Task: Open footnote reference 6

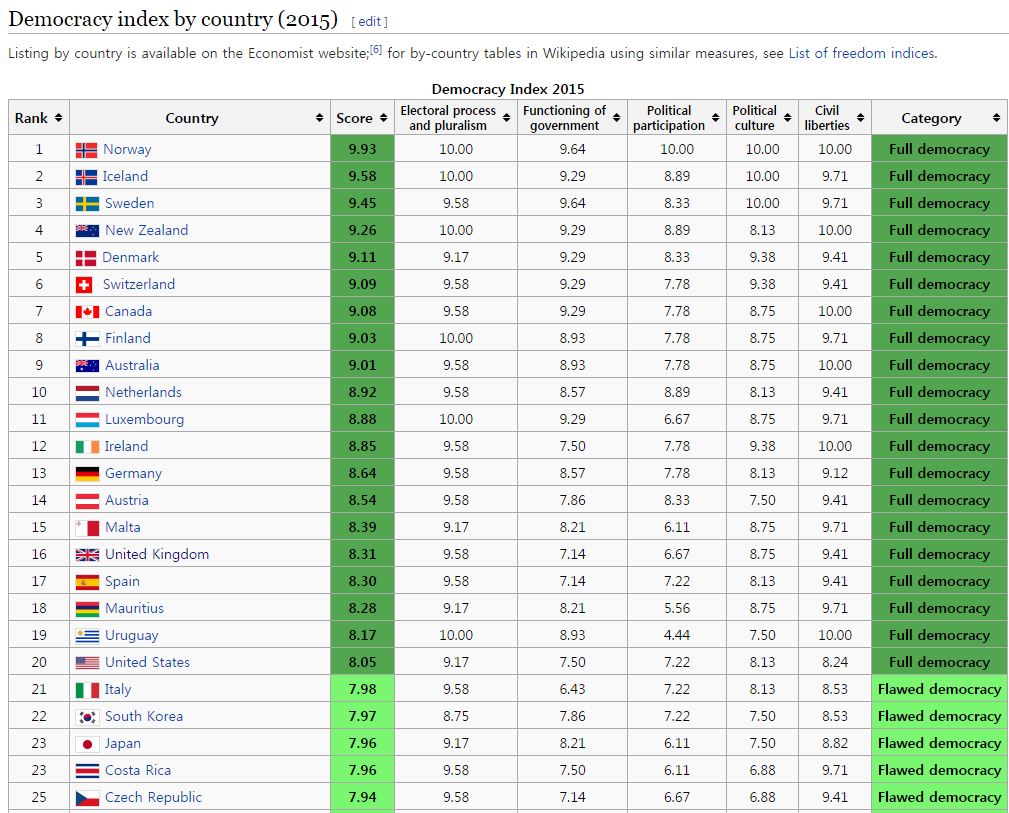Action: click(376, 50)
